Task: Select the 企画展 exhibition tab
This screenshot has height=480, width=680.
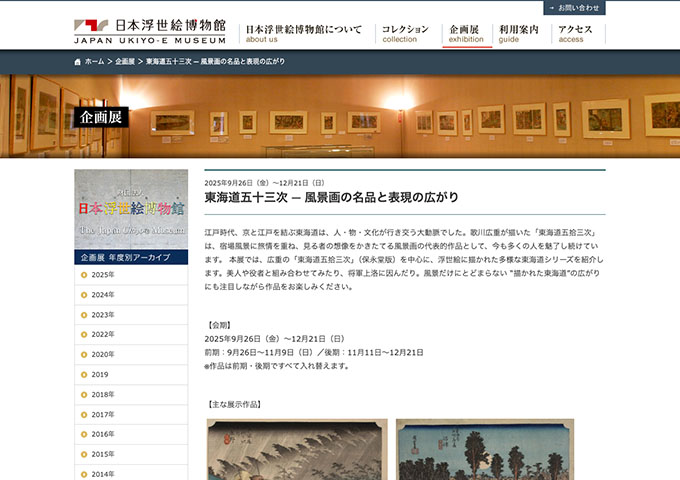Action: (x=466, y=34)
